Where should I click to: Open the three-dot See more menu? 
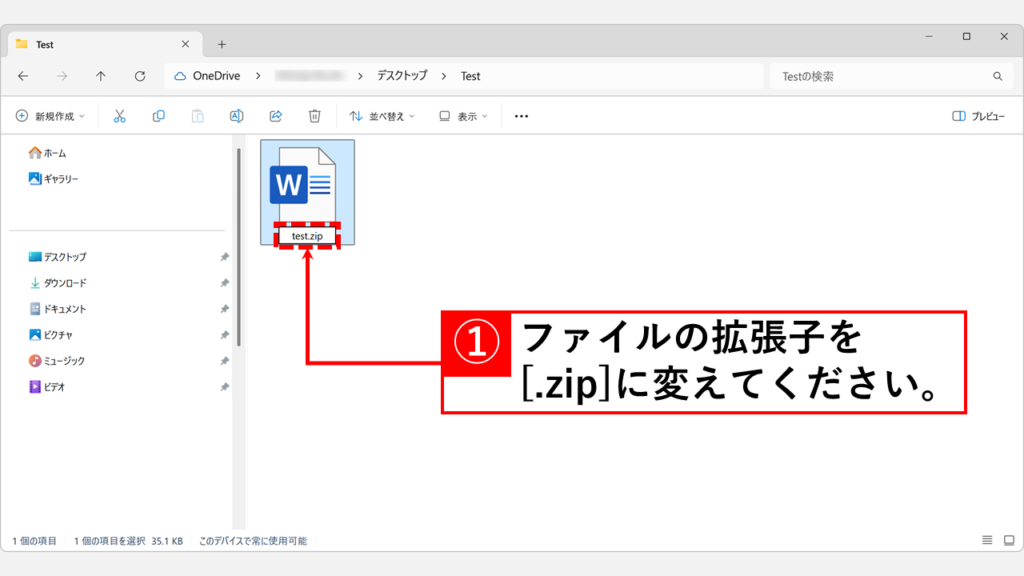pos(521,116)
